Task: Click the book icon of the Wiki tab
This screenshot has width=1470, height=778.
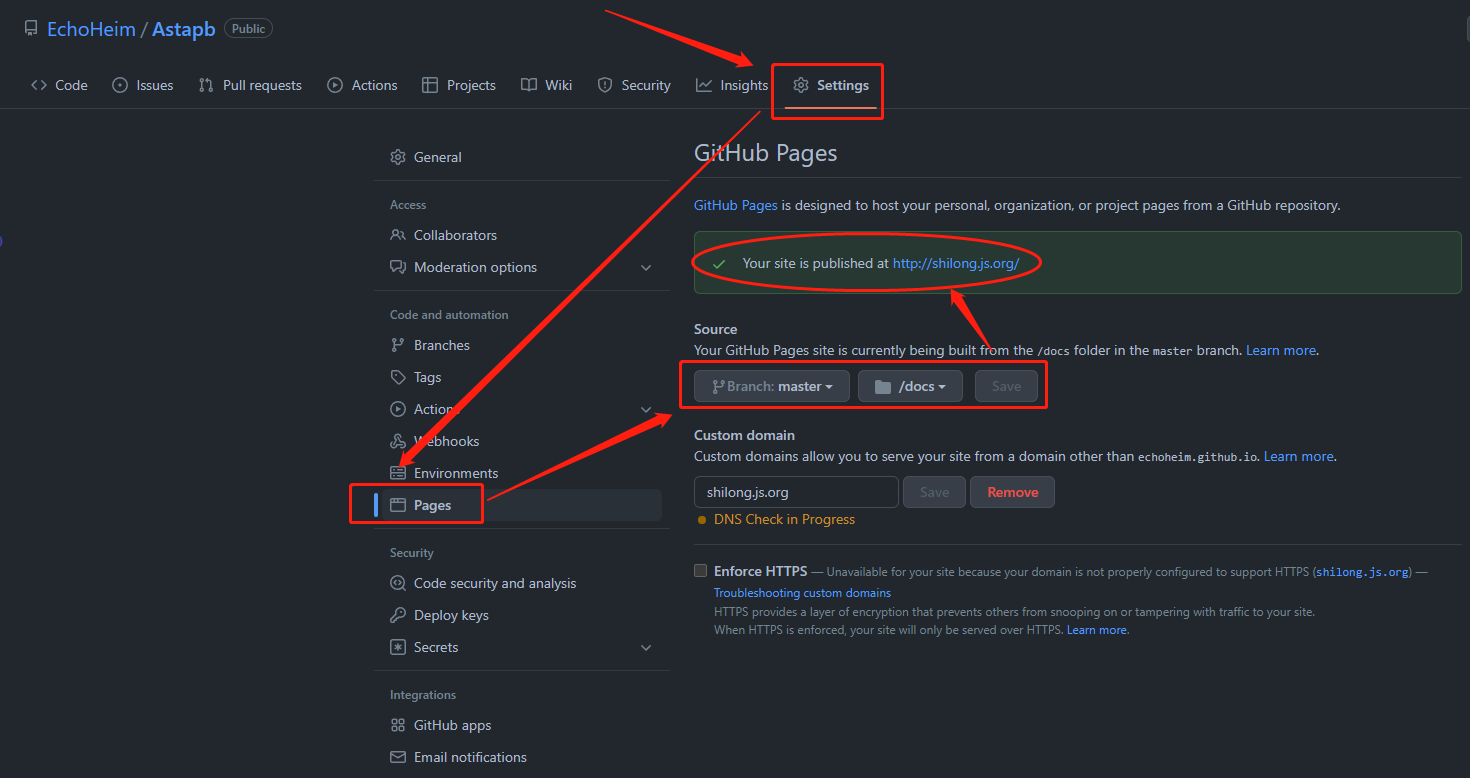Action: pyautogui.click(x=529, y=85)
